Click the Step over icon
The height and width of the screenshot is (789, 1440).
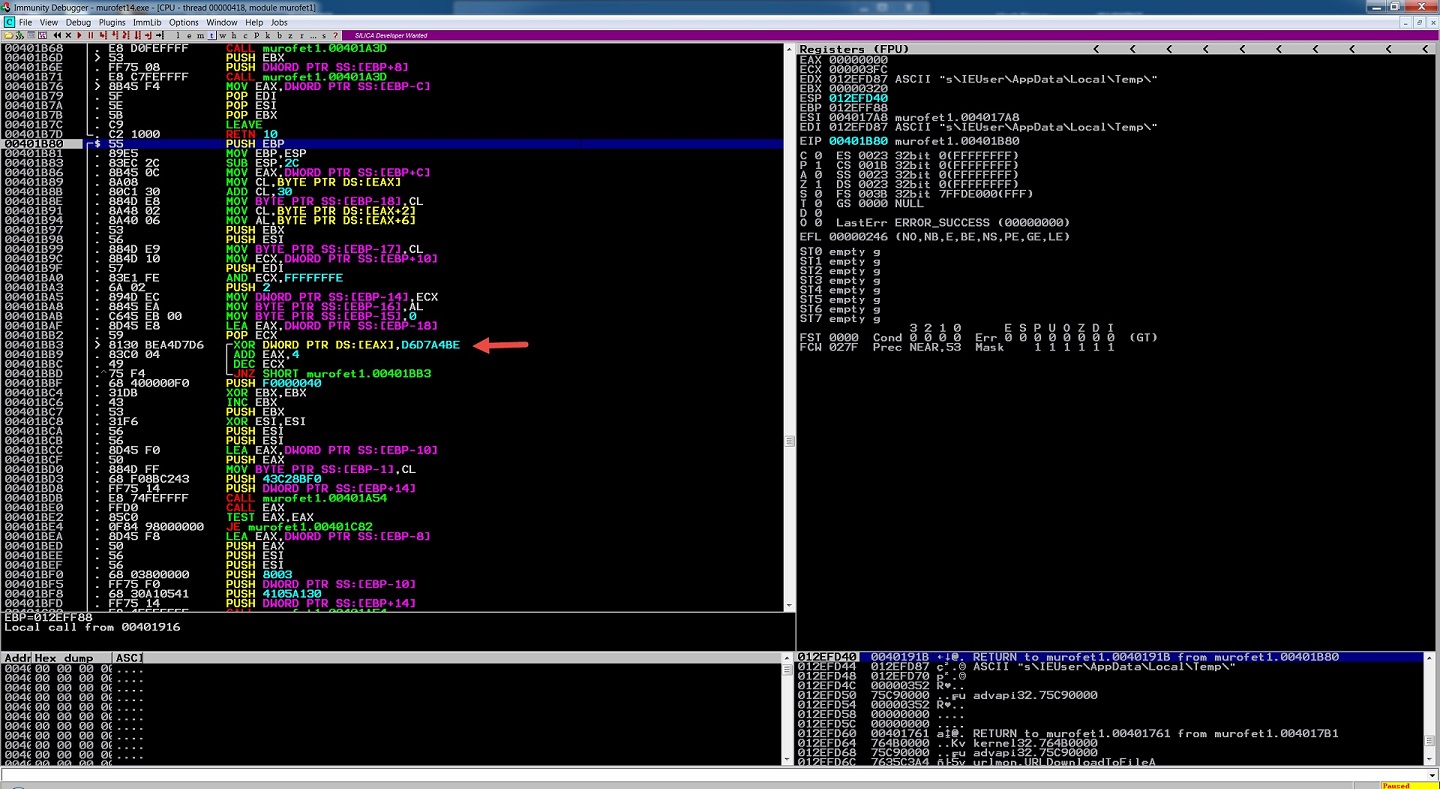click(x=115, y=35)
